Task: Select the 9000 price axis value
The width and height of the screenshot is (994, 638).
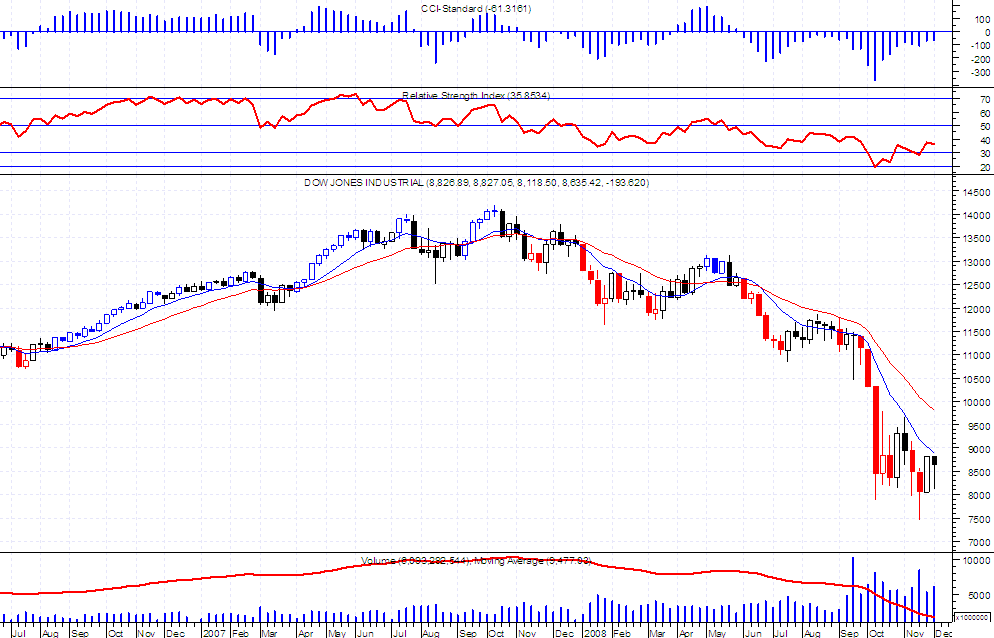Action: [x=981, y=449]
